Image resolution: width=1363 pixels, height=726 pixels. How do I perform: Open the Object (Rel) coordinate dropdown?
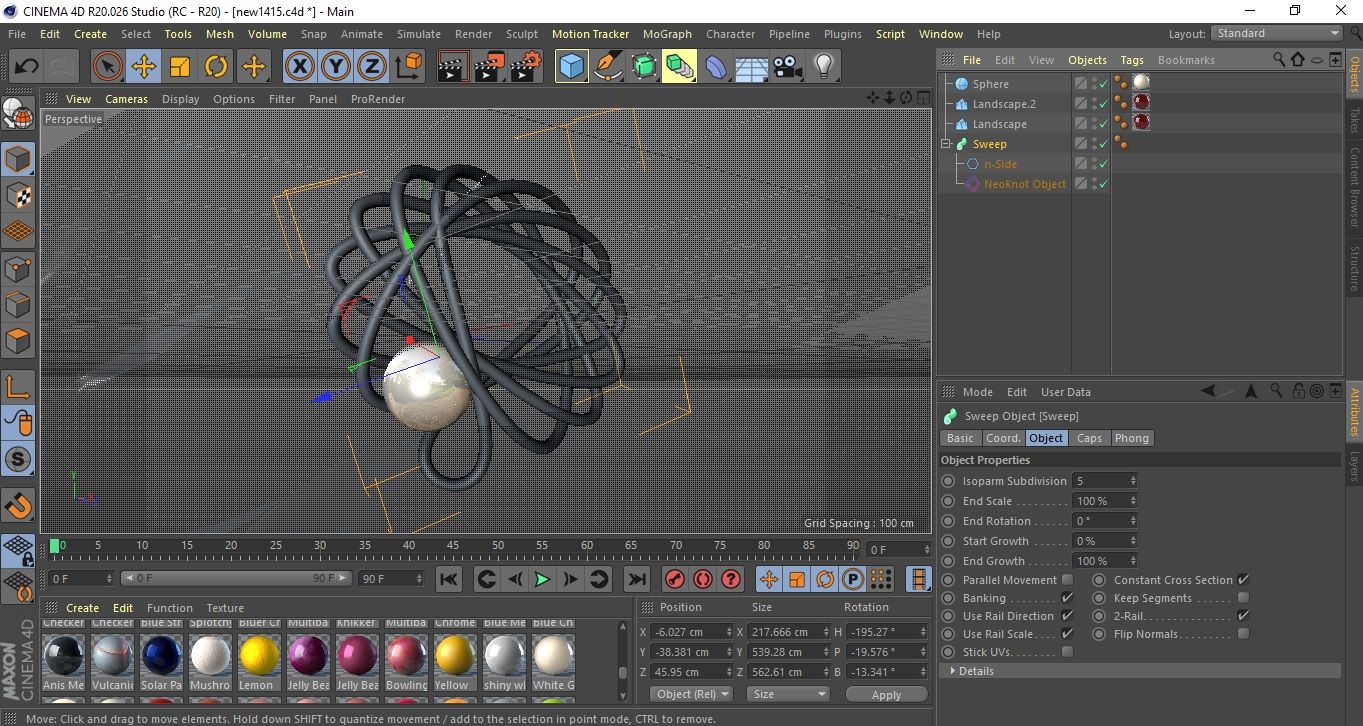click(691, 694)
